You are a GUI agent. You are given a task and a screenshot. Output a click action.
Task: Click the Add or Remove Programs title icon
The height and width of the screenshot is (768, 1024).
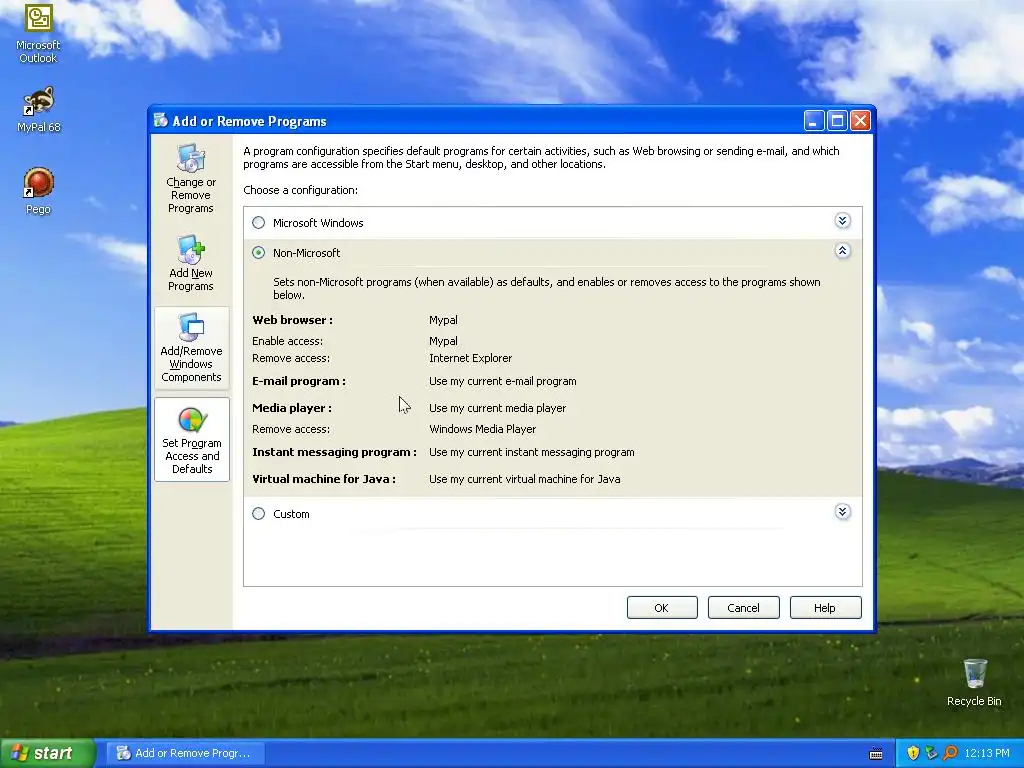pyautogui.click(x=161, y=120)
